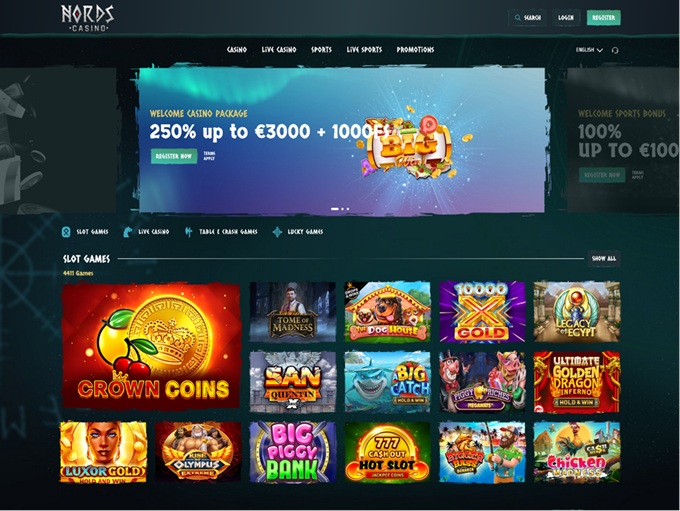
Task: Open Terms Apply link on banner
Action: coord(209,156)
